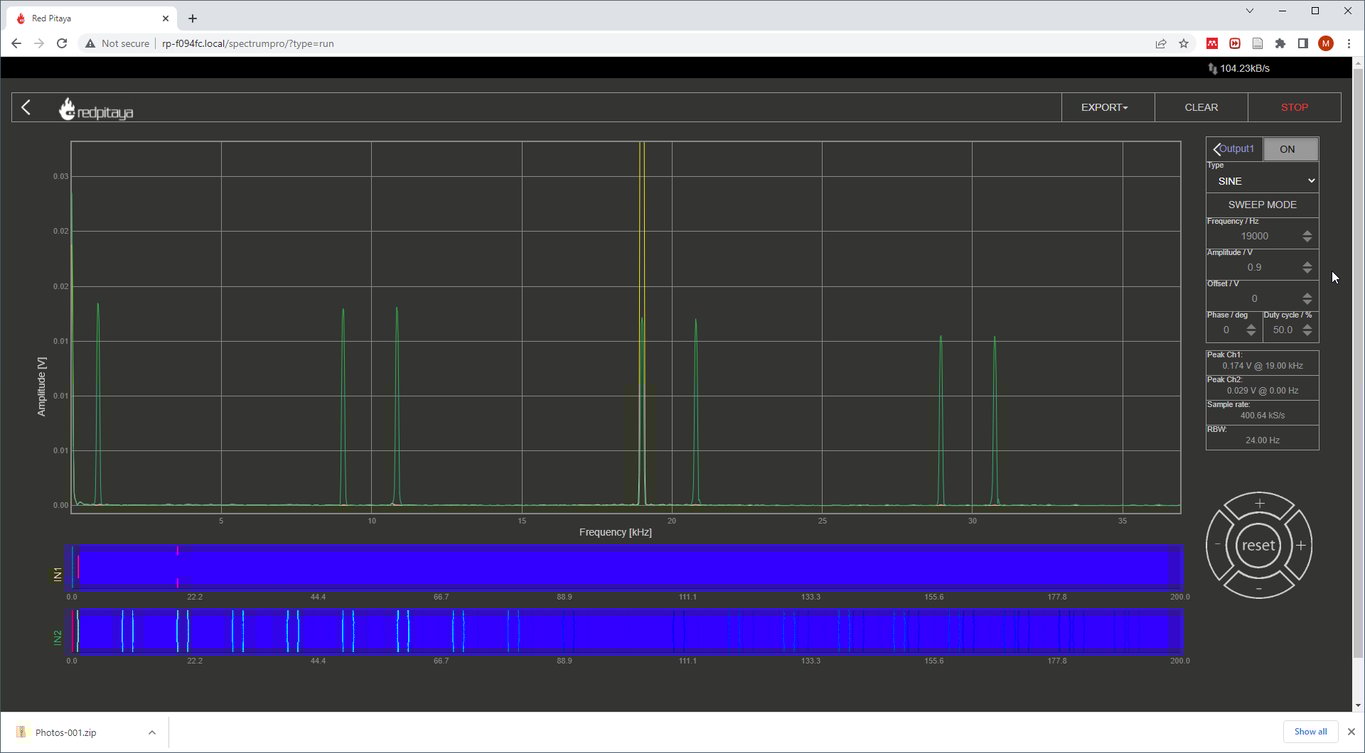
Task: Expand the Photos-001.zip download options
Action: tap(152, 731)
